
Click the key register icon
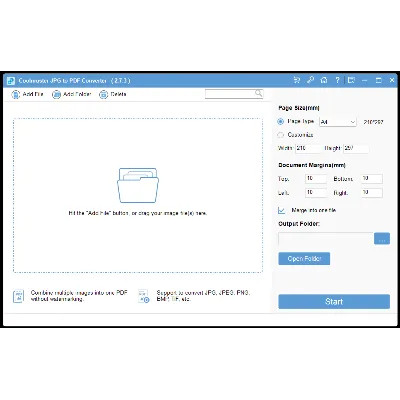point(310,80)
